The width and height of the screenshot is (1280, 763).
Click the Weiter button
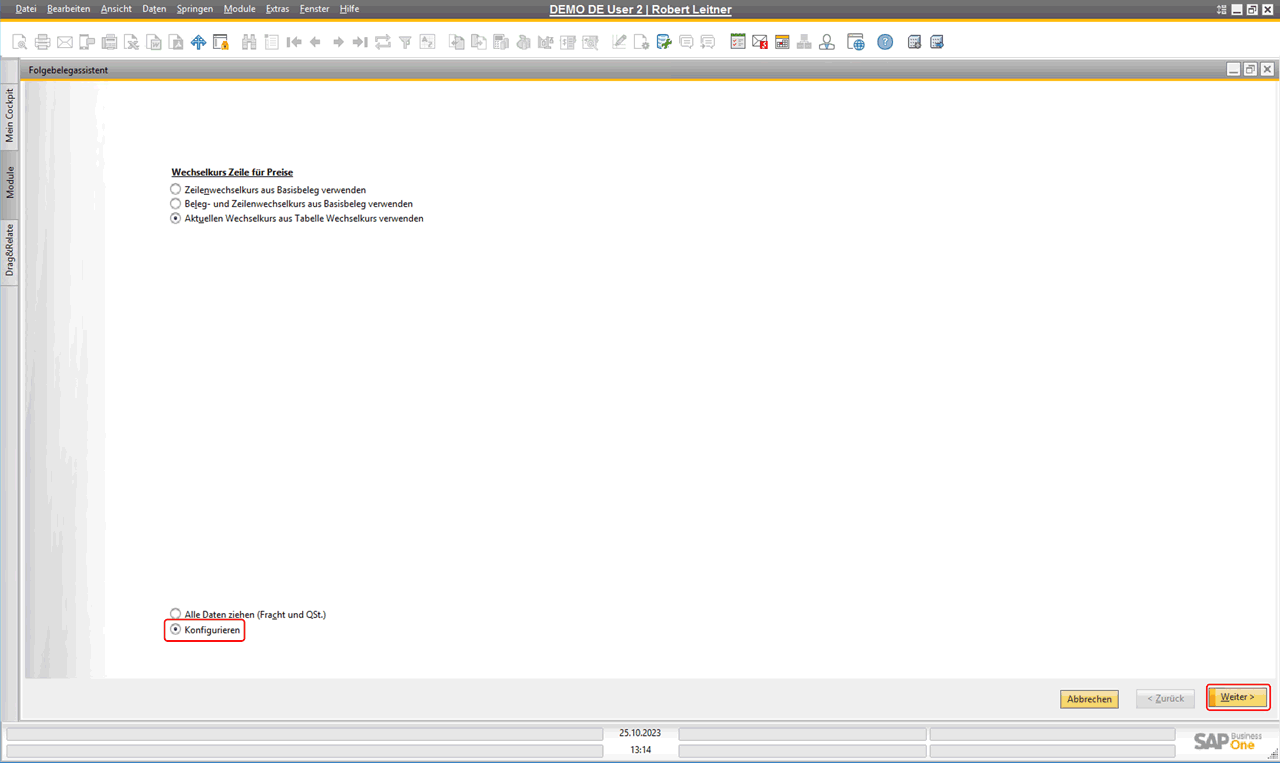tap(1238, 697)
